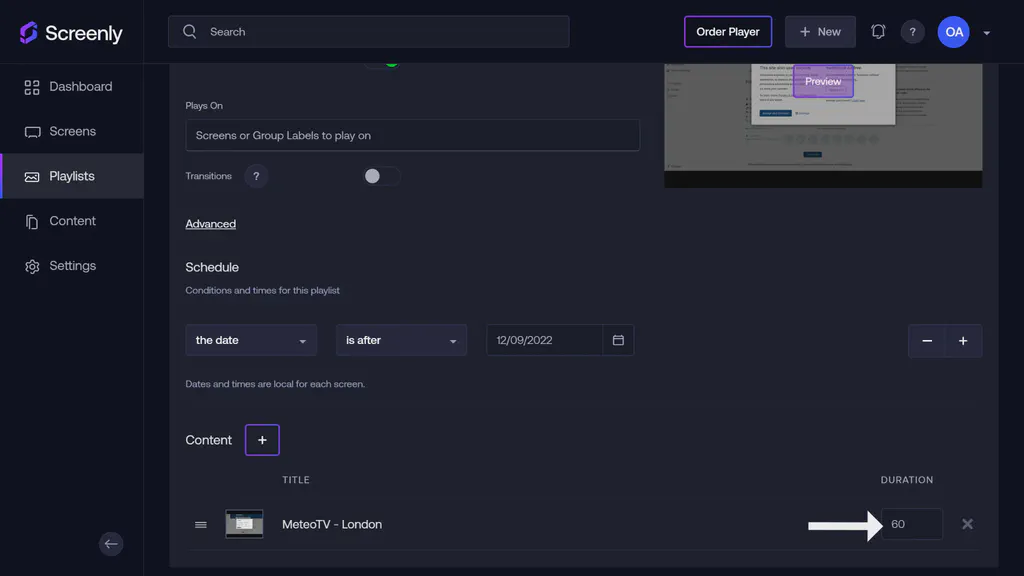Click the duration field showing 60
The width and height of the screenshot is (1024, 576).
911,524
